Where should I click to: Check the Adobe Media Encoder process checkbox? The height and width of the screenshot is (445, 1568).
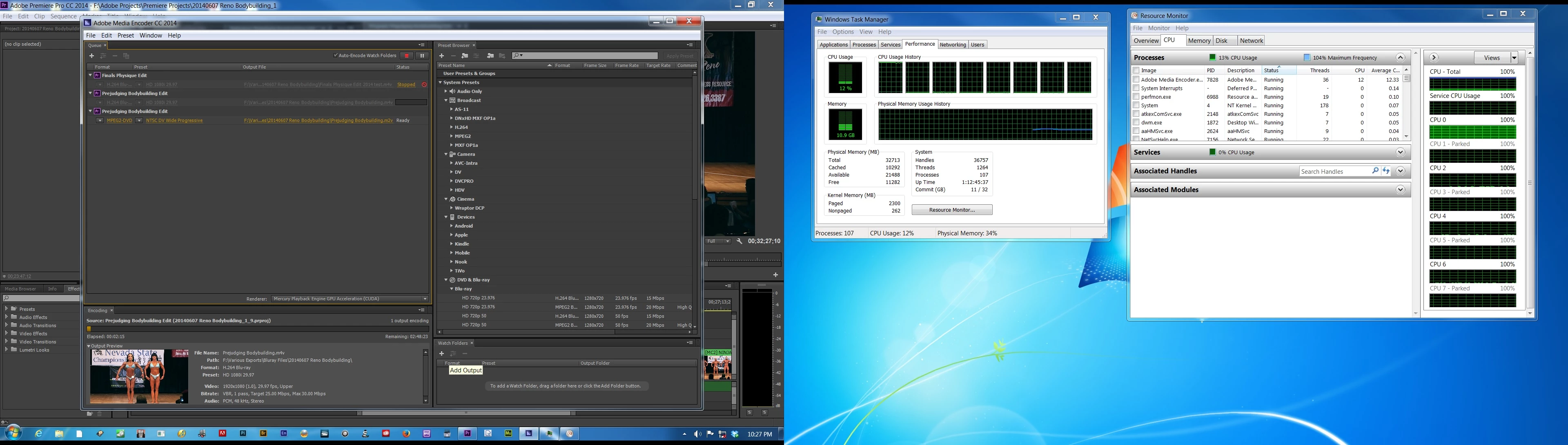click(x=1136, y=80)
